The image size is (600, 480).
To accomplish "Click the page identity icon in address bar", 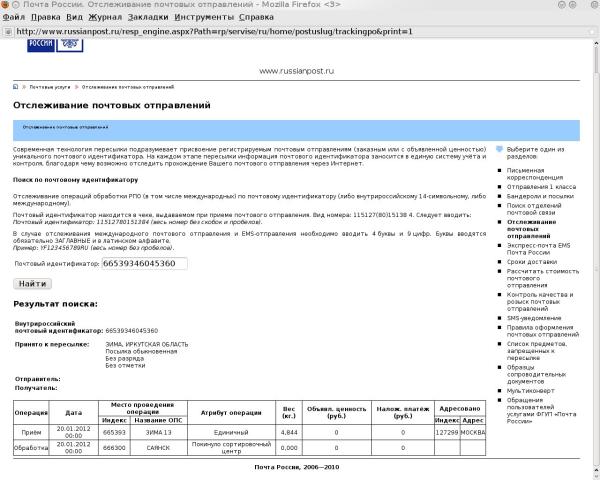I will [x=8, y=32].
